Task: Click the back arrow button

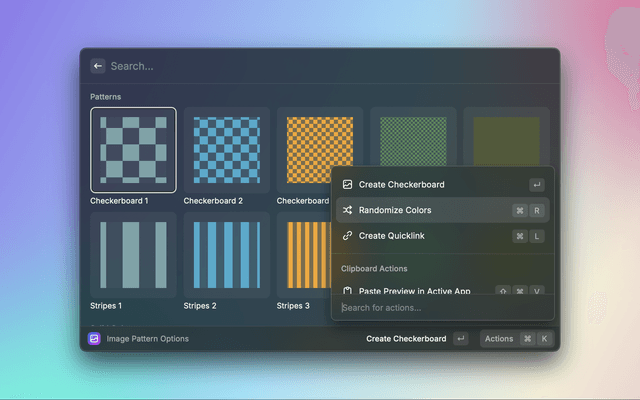Action: click(x=98, y=66)
